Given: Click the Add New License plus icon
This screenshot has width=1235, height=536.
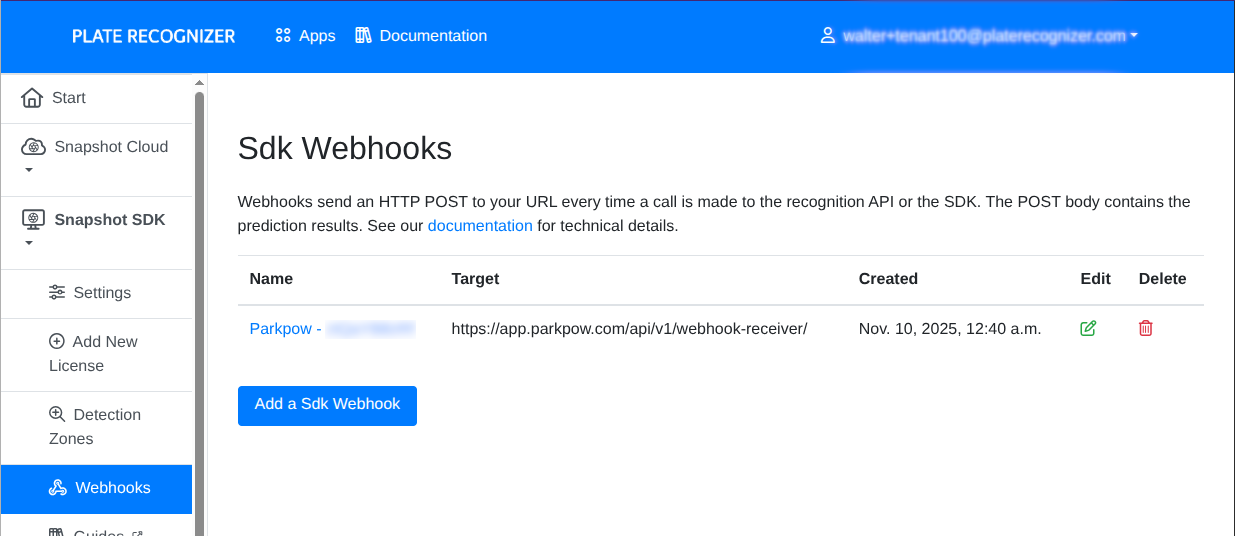Looking at the screenshot, I should (x=57, y=341).
